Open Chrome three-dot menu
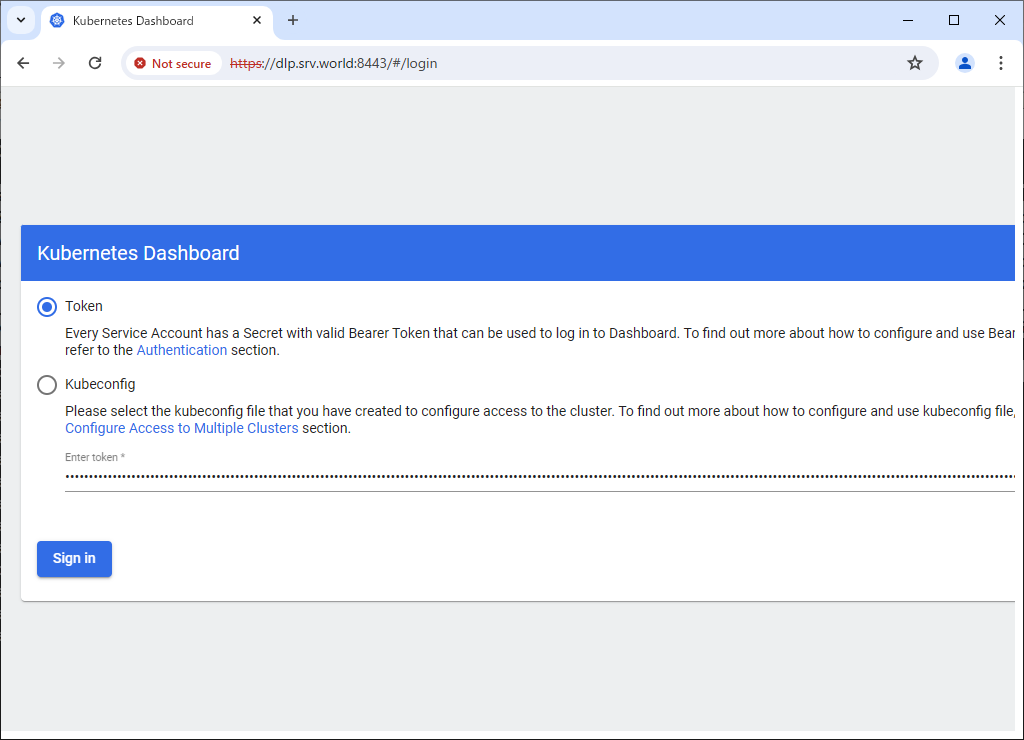The width and height of the screenshot is (1024, 740). click(1000, 63)
